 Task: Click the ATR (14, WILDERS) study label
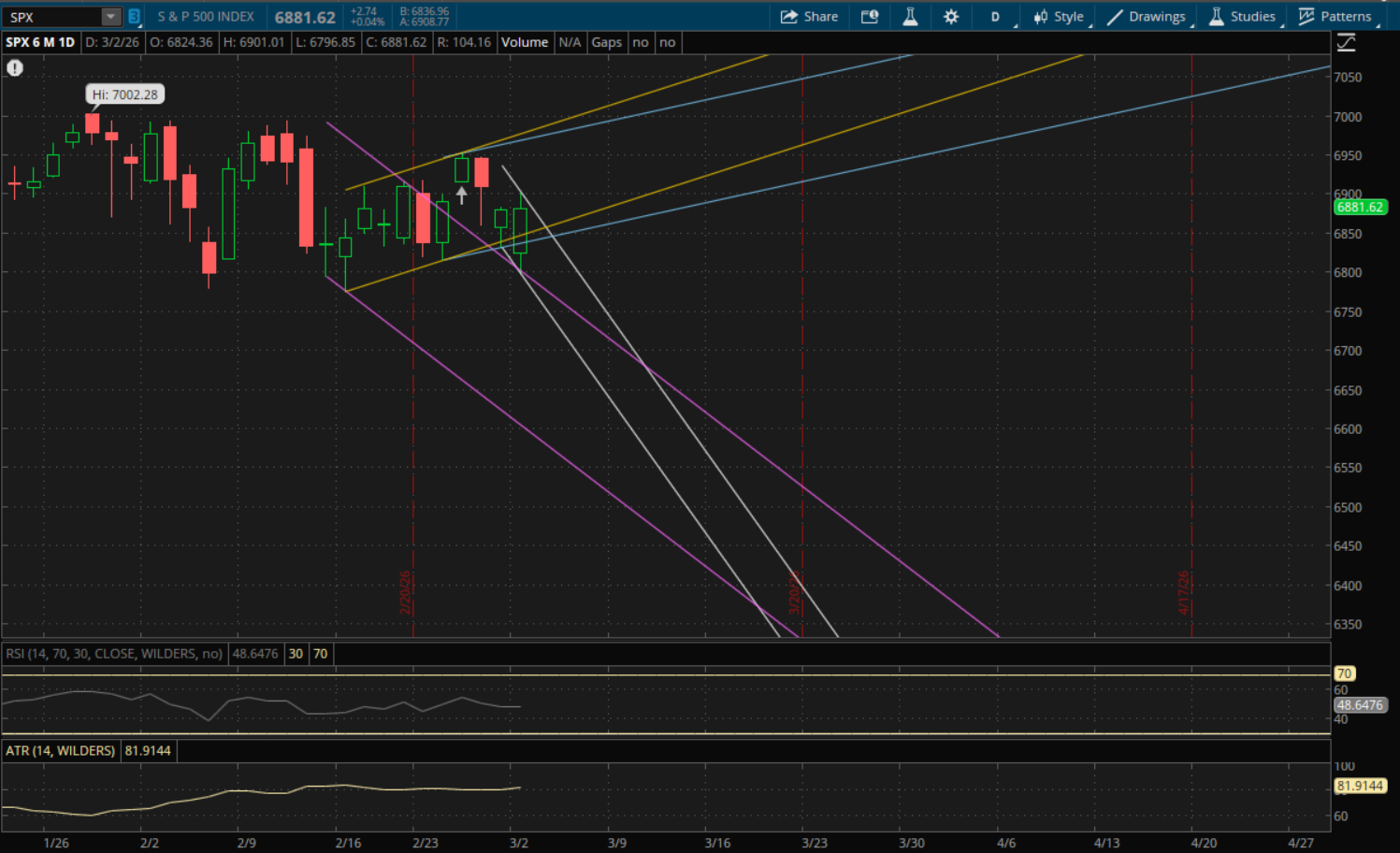(61, 750)
